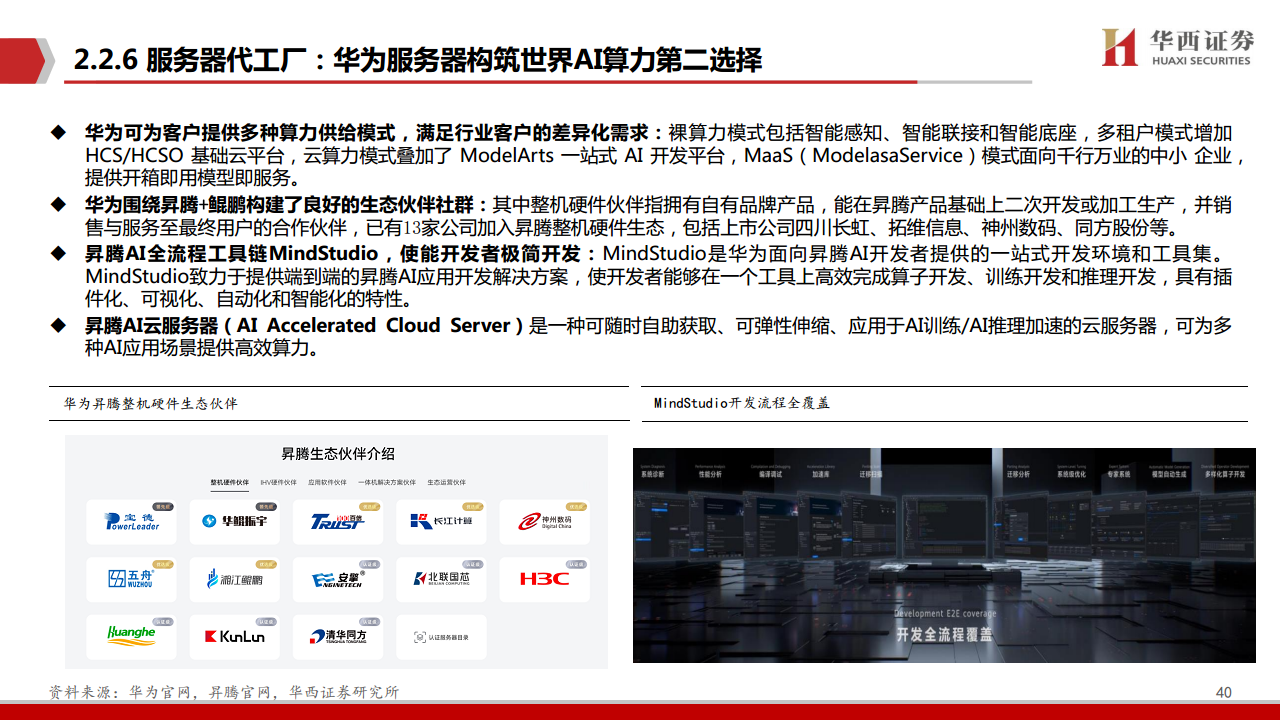Click the bold text 华为可为客户提供多种算力供给模式

[240, 133]
